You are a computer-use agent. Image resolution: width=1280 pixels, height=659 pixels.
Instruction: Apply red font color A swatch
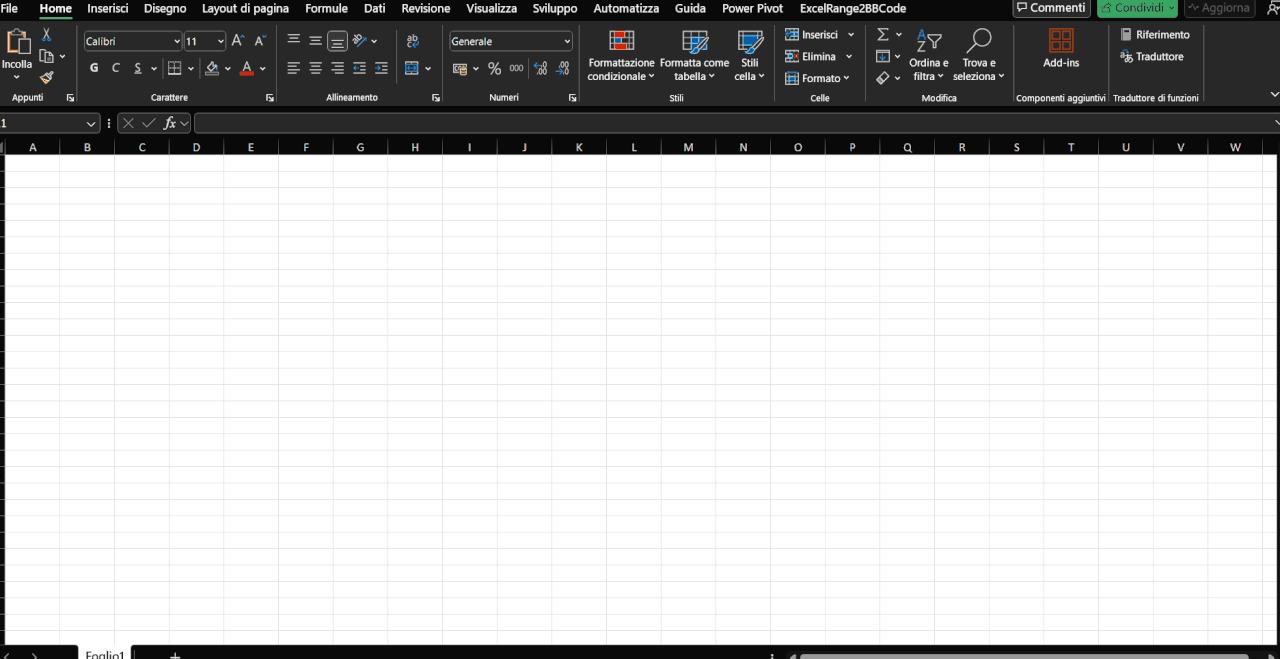pyautogui.click(x=246, y=68)
